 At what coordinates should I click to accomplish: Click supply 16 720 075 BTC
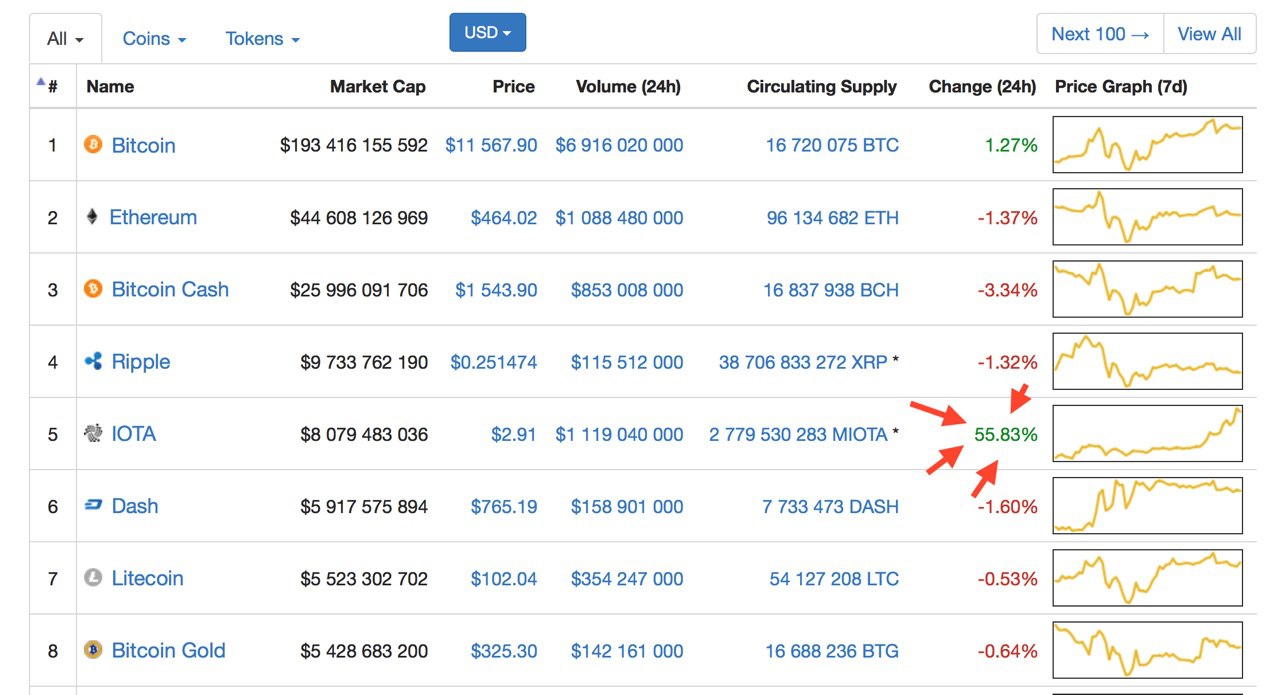[x=832, y=145]
